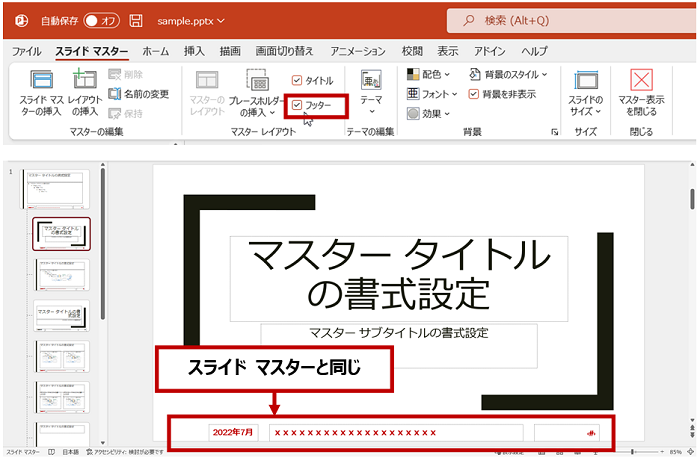
Task: Open the Insert Placeholder button
Action: click(x=257, y=82)
